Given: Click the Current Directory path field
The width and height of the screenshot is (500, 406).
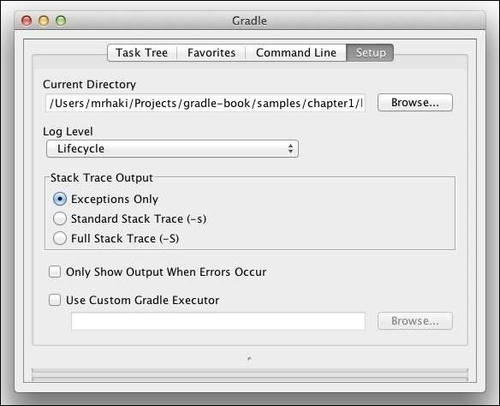Looking at the screenshot, I should point(205,103).
